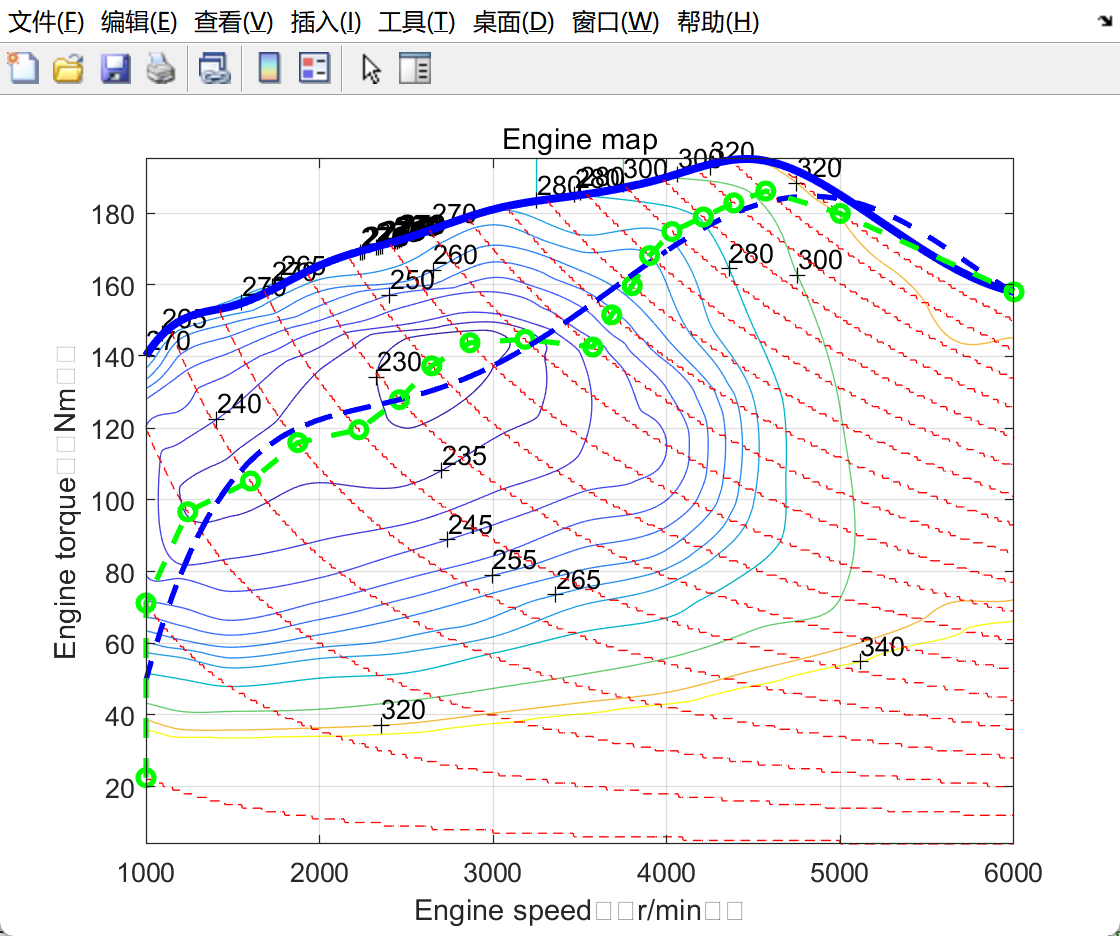The height and width of the screenshot is (936, 1120).
Task: Open the 帮助(H) menu
Action: coord(717,22)
